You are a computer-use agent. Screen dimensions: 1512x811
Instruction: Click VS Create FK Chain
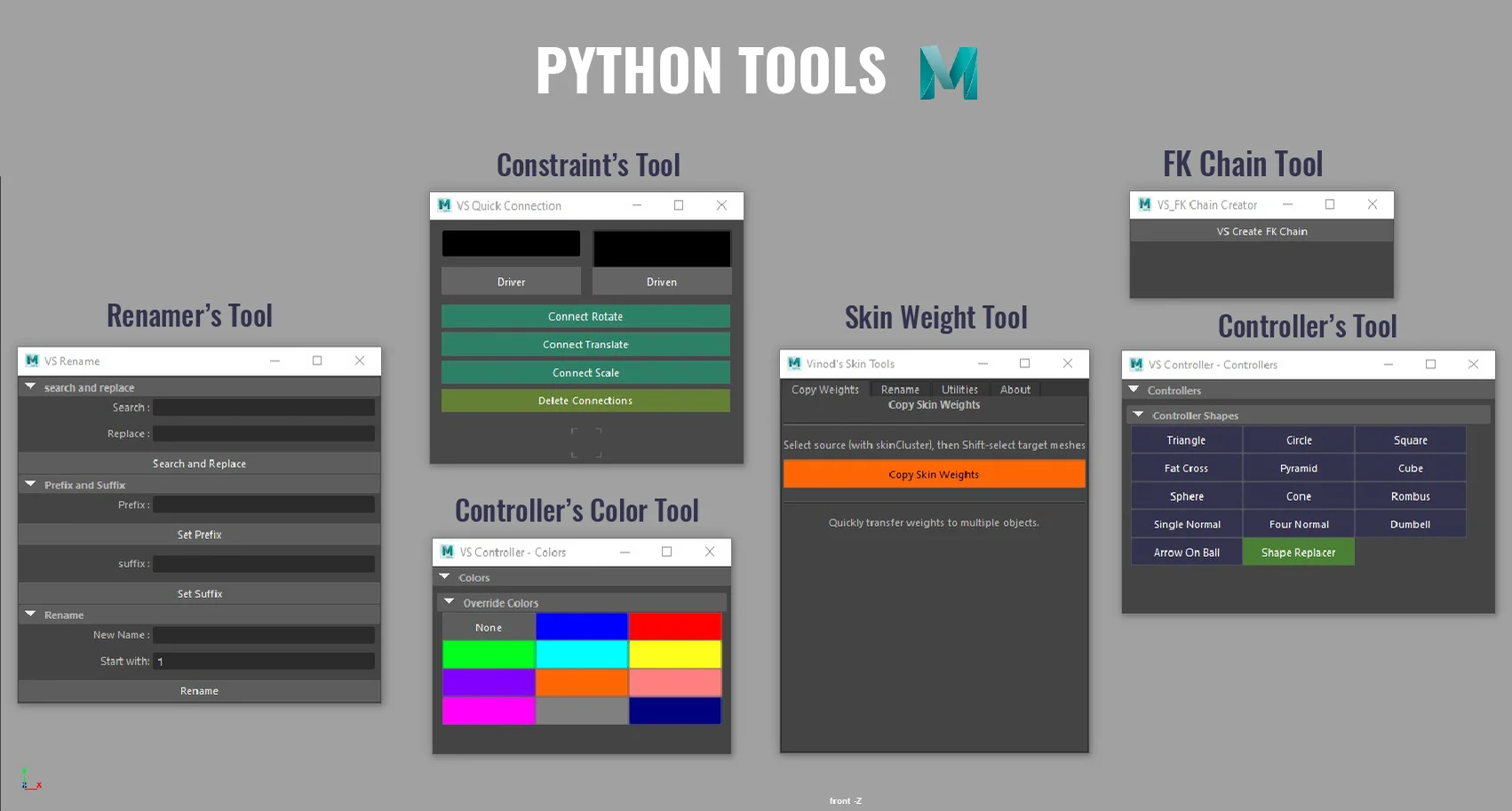click(1261, 231)
